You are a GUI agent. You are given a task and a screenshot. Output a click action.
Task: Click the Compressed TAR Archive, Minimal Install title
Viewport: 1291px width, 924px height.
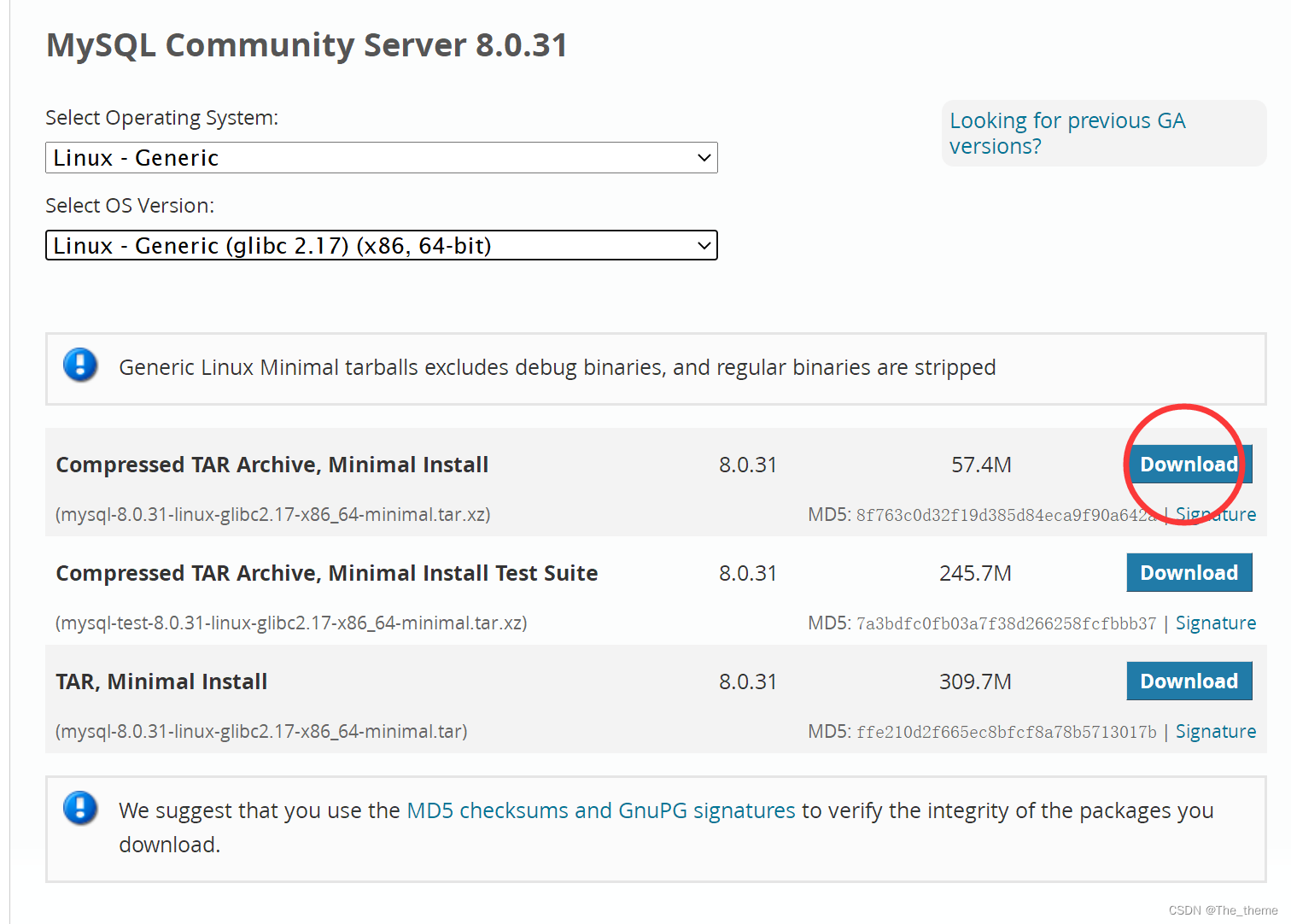272,465
